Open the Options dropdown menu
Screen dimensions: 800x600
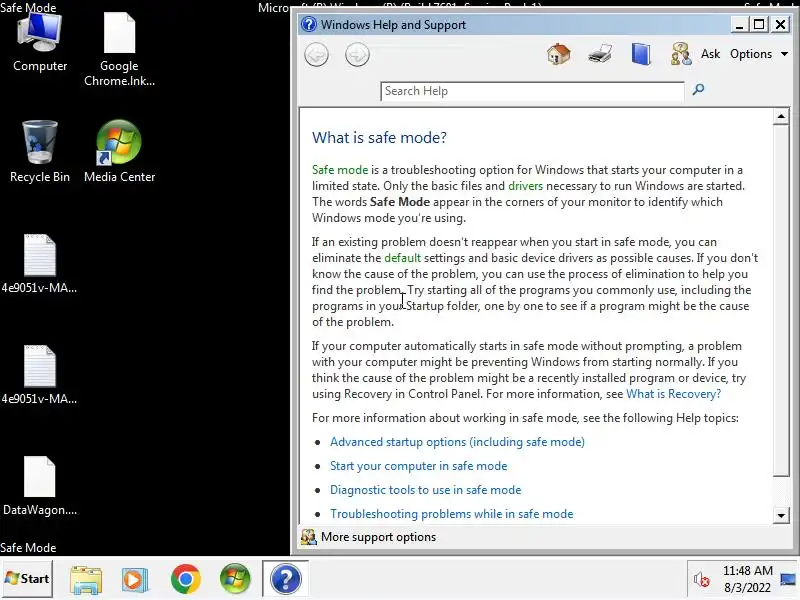(x=759, y=54)
